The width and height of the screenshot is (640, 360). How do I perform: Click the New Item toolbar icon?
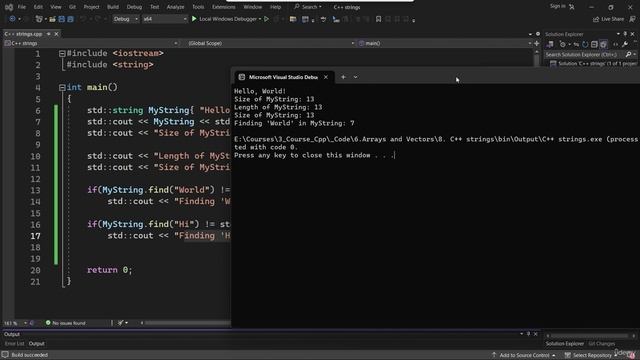pyautogui.click(x=39, y=19)
